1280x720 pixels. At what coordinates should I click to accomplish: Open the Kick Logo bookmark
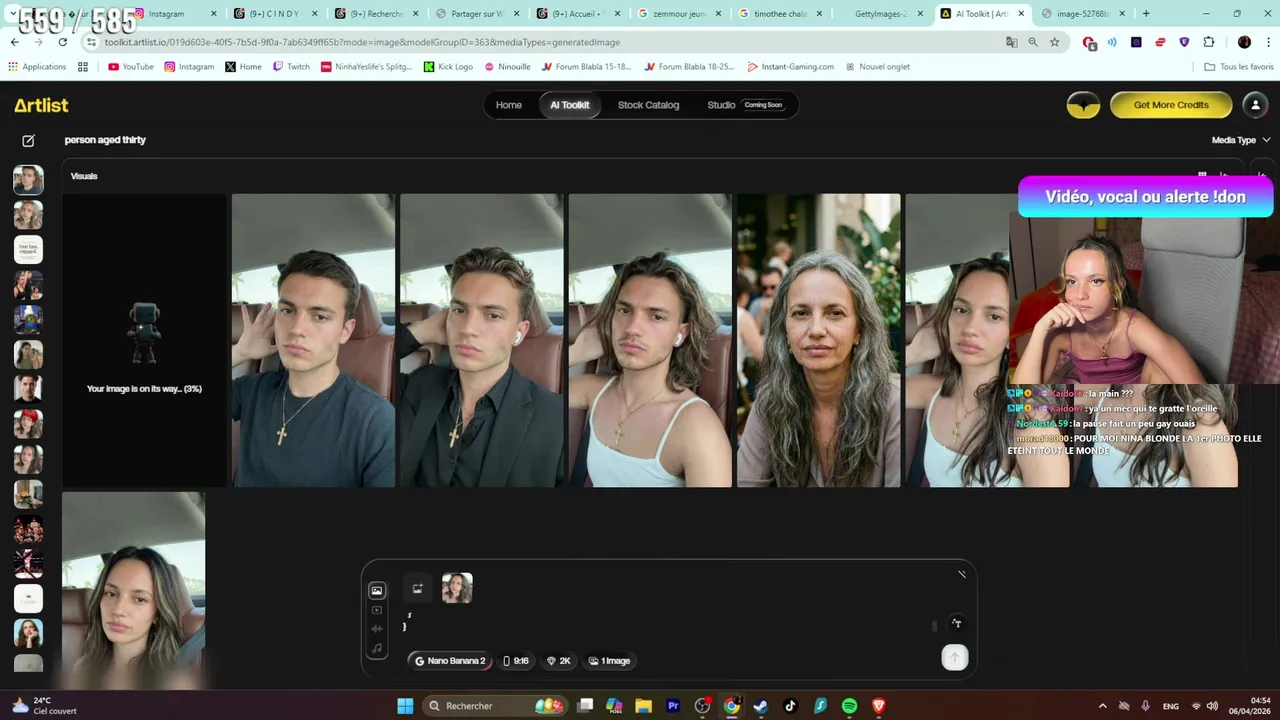(x=448, y=67)
